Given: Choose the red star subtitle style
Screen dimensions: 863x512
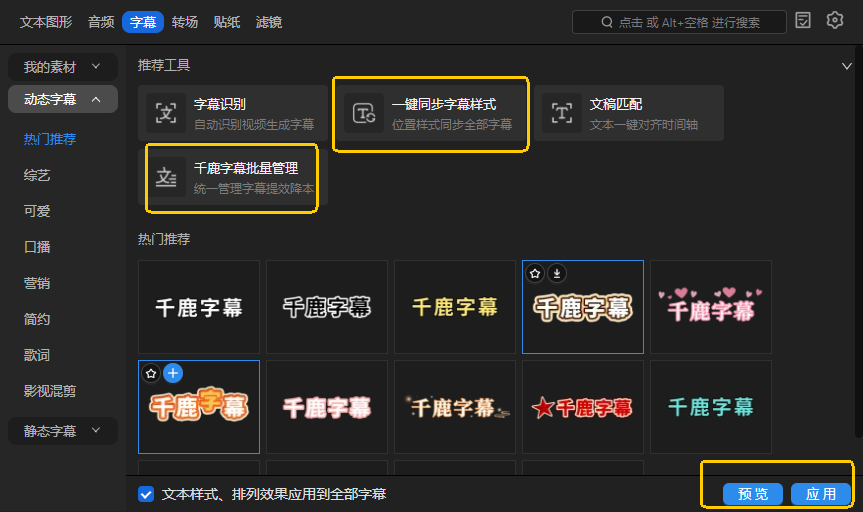Looking at the screenshot, I should tap(583, 407).
